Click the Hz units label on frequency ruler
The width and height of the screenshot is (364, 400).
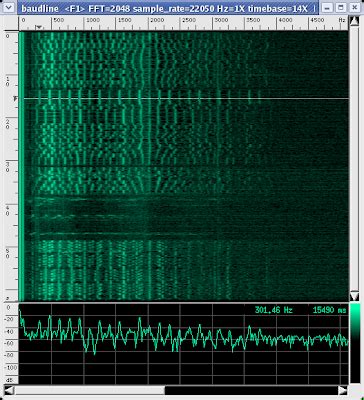(x=342, y=20)
